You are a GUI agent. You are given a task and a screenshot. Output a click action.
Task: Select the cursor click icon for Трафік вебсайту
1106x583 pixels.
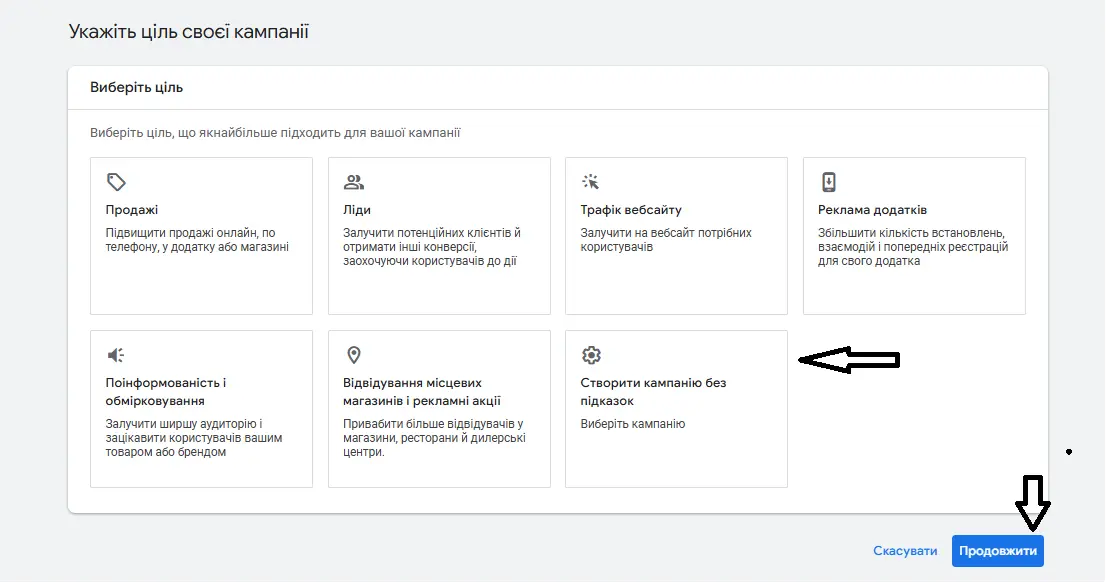tap(591, 182)
